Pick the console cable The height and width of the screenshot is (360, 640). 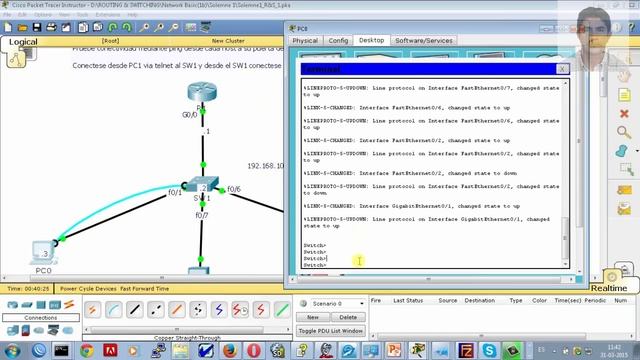pyautogui.click(x=113, y=310)
